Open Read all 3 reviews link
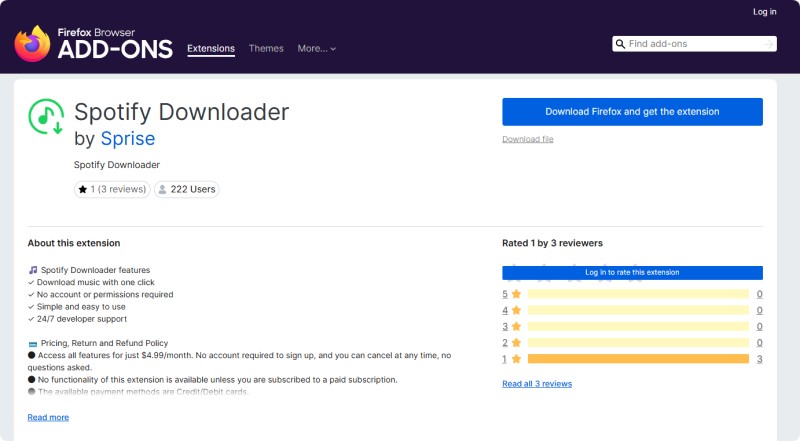 point(537,384)
